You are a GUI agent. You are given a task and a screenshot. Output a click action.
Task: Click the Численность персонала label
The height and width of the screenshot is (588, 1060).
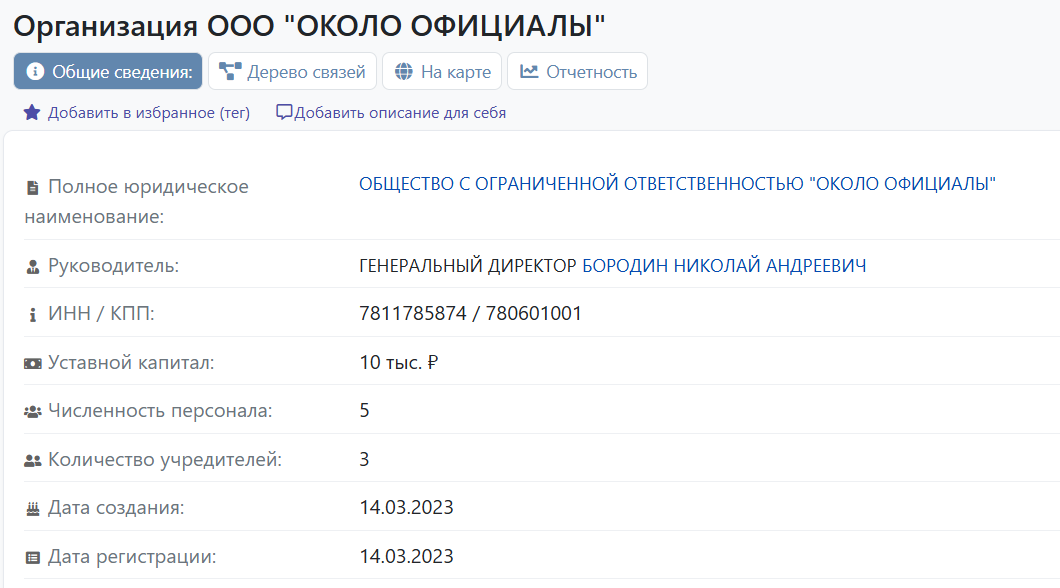click(160, 410)
